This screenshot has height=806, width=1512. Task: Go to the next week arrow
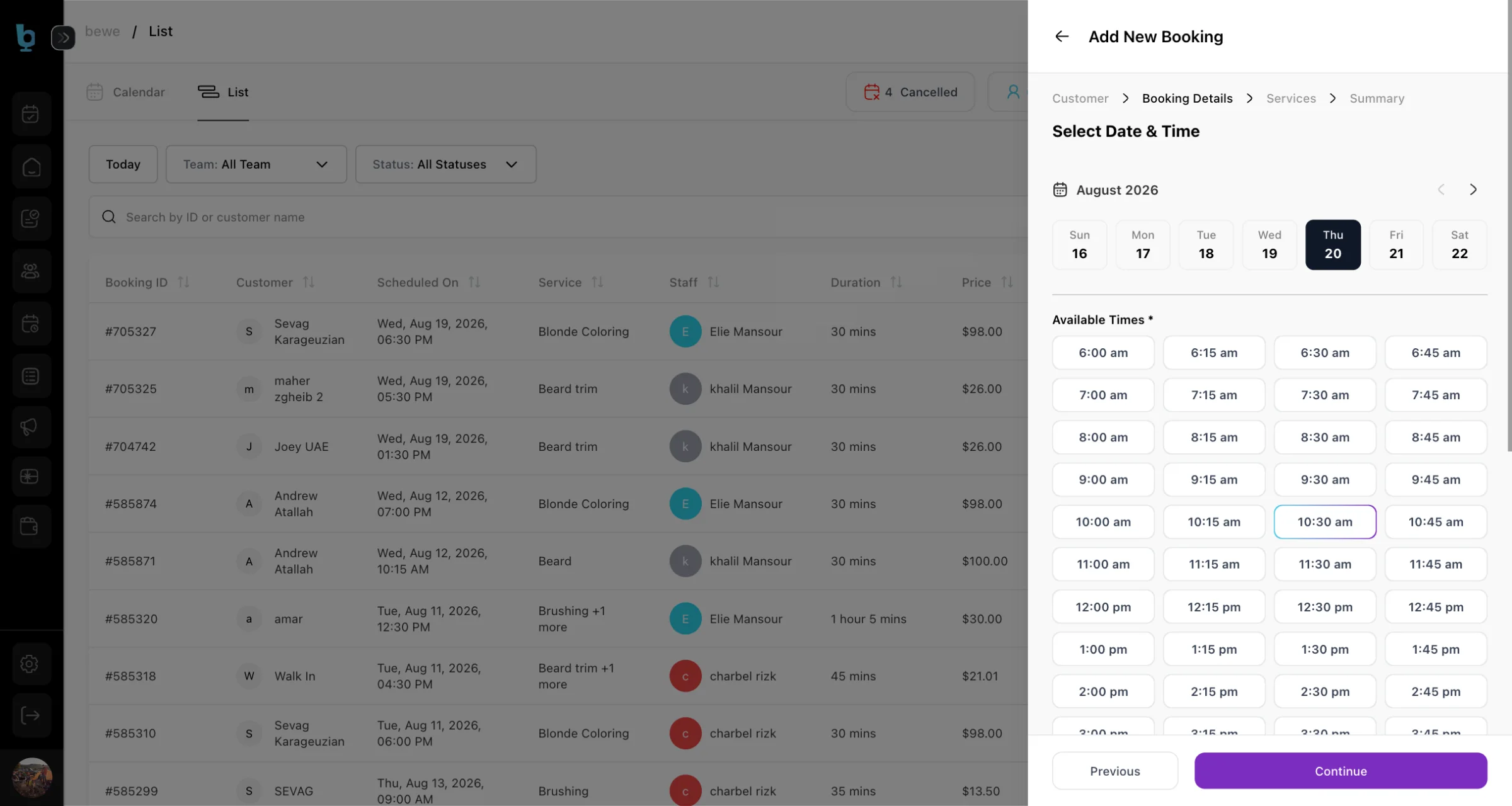[x=1473, y=190]
